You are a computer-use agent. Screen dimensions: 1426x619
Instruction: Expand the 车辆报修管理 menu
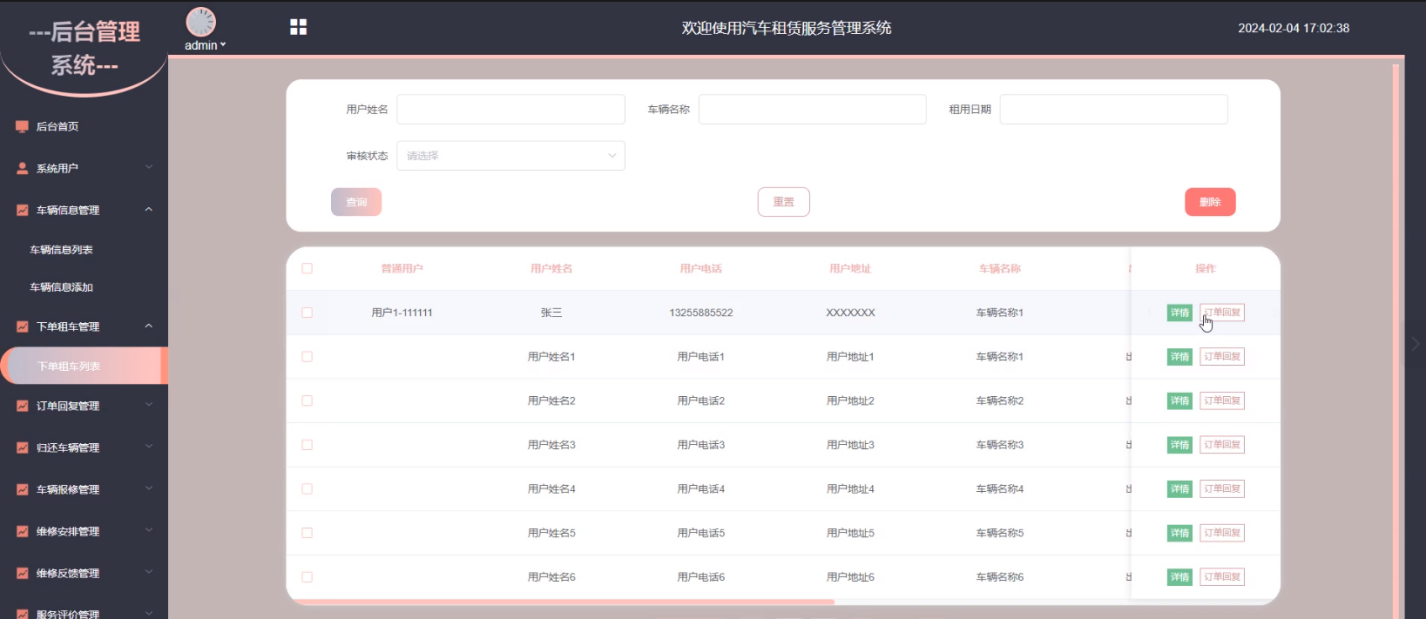149,490
